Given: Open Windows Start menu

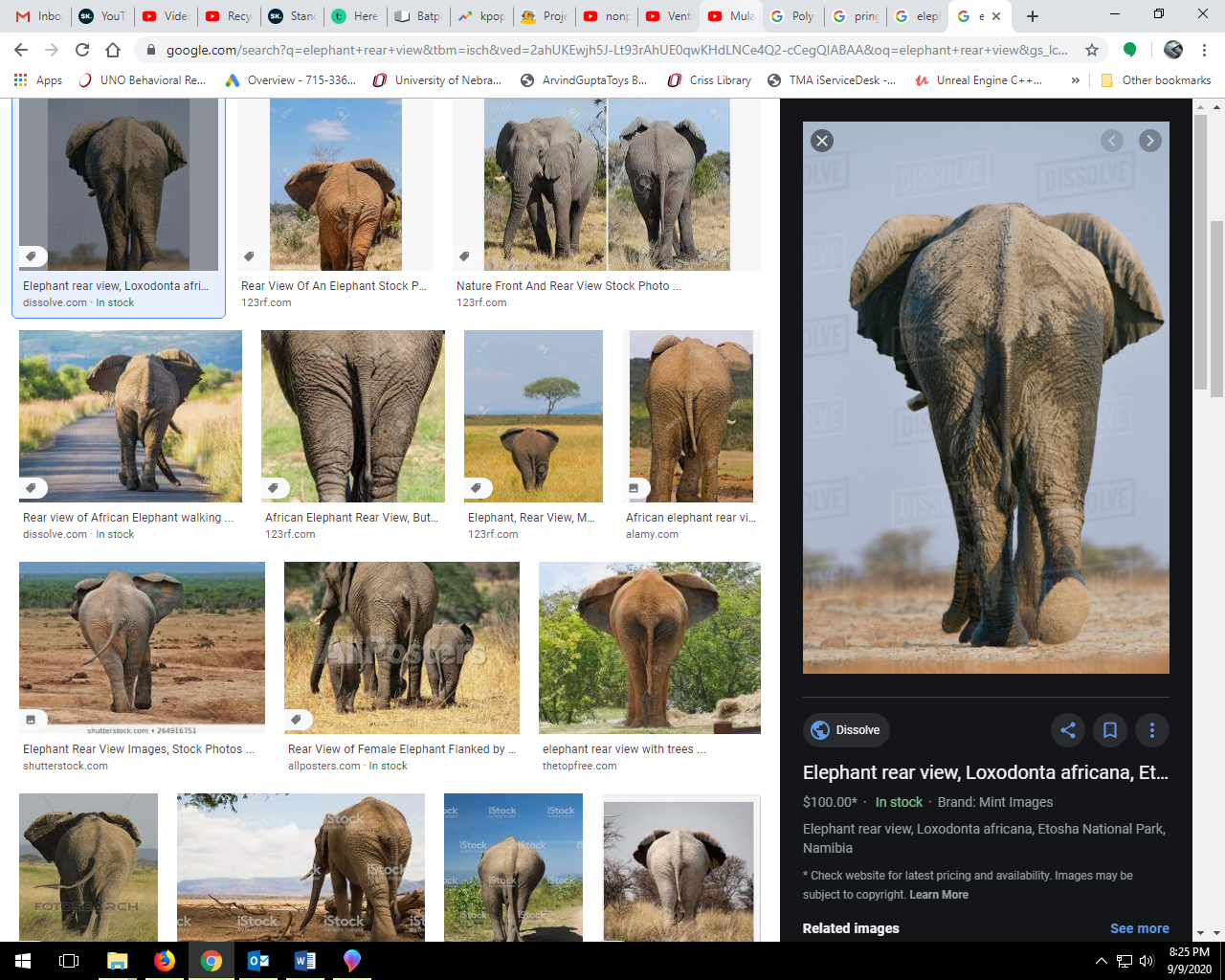Looking at the screenshot, I should (x=23, y=961).
